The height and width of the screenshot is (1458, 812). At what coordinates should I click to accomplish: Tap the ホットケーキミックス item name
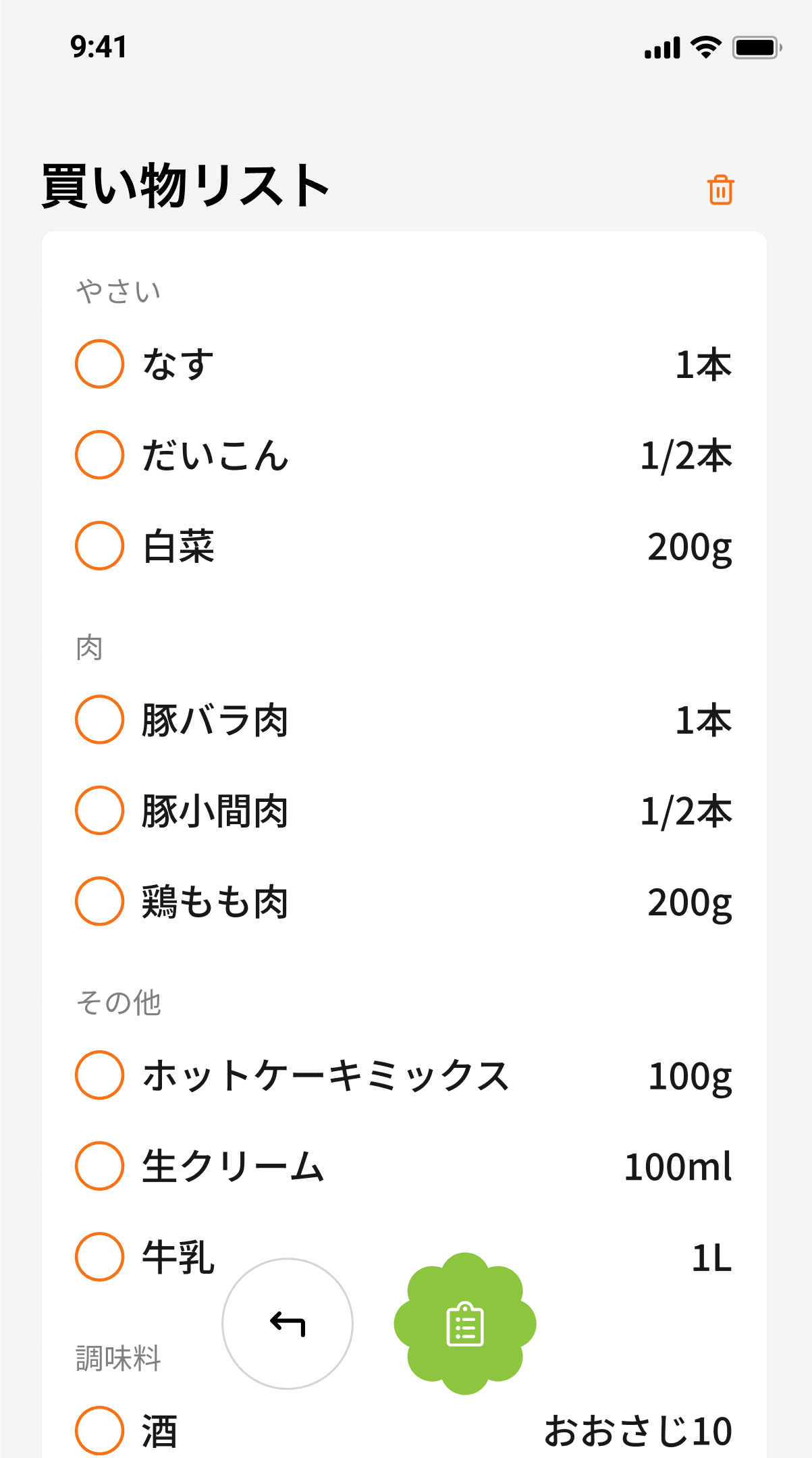(x=325, y=1075)
